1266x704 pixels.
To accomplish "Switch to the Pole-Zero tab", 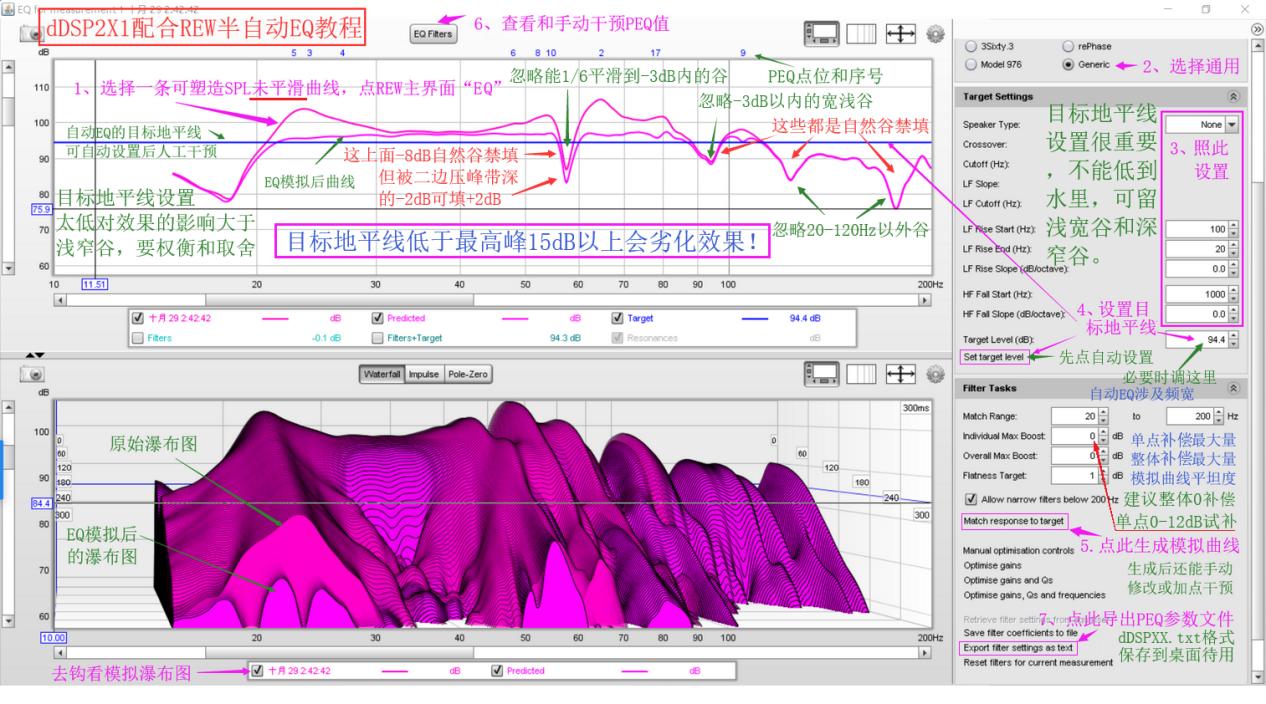I will click(x=469, y=374).
